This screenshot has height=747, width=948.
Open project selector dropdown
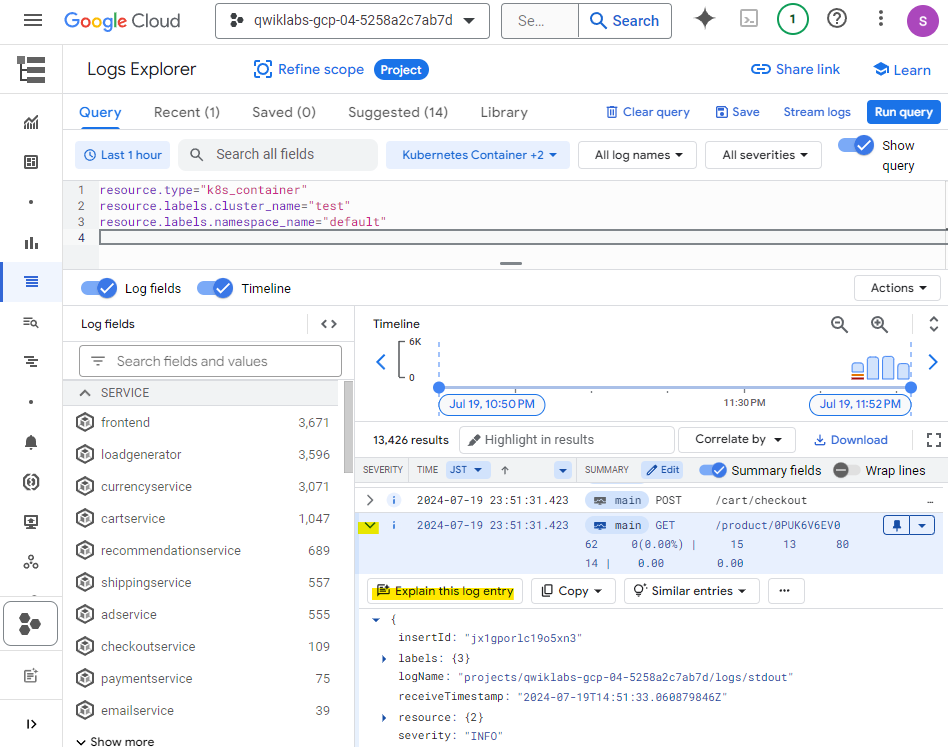[352, 21]
